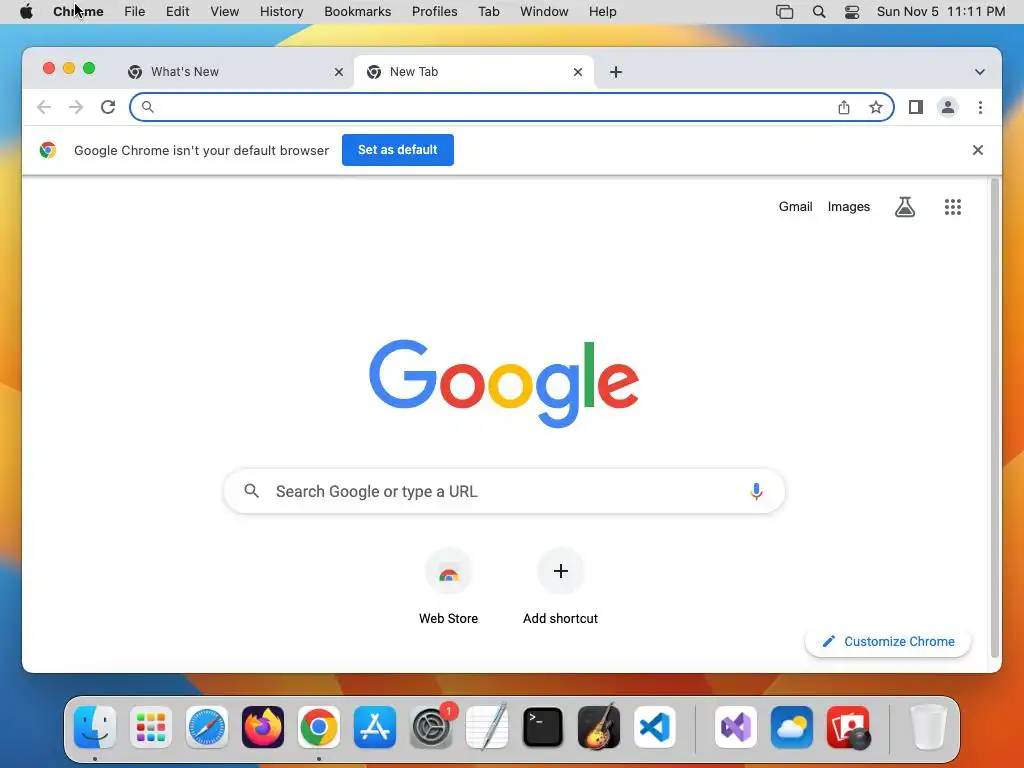Open the Help menu
1024x768 pixels.
[602, 12]
